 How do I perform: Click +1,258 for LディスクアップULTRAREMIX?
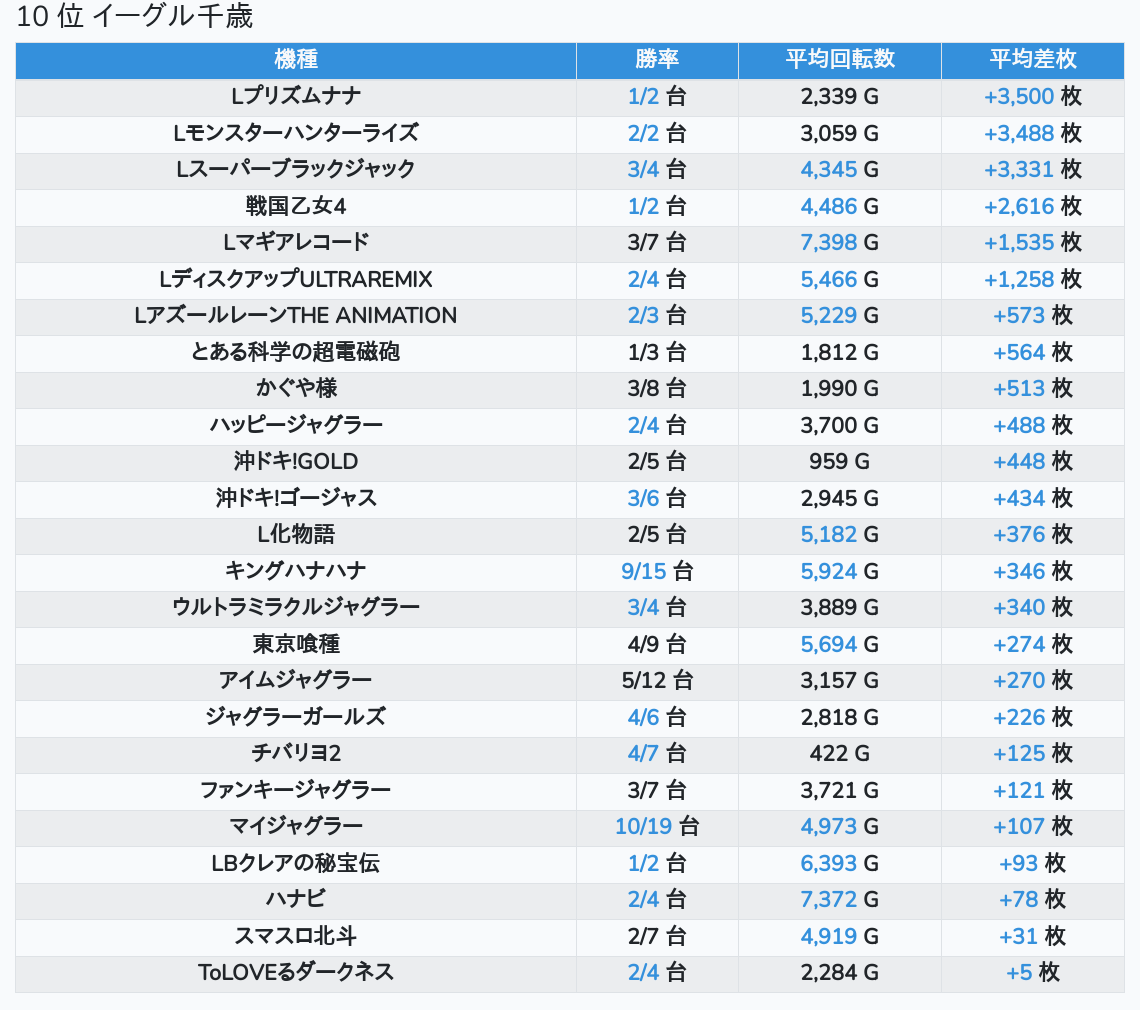click(1018, 279)
